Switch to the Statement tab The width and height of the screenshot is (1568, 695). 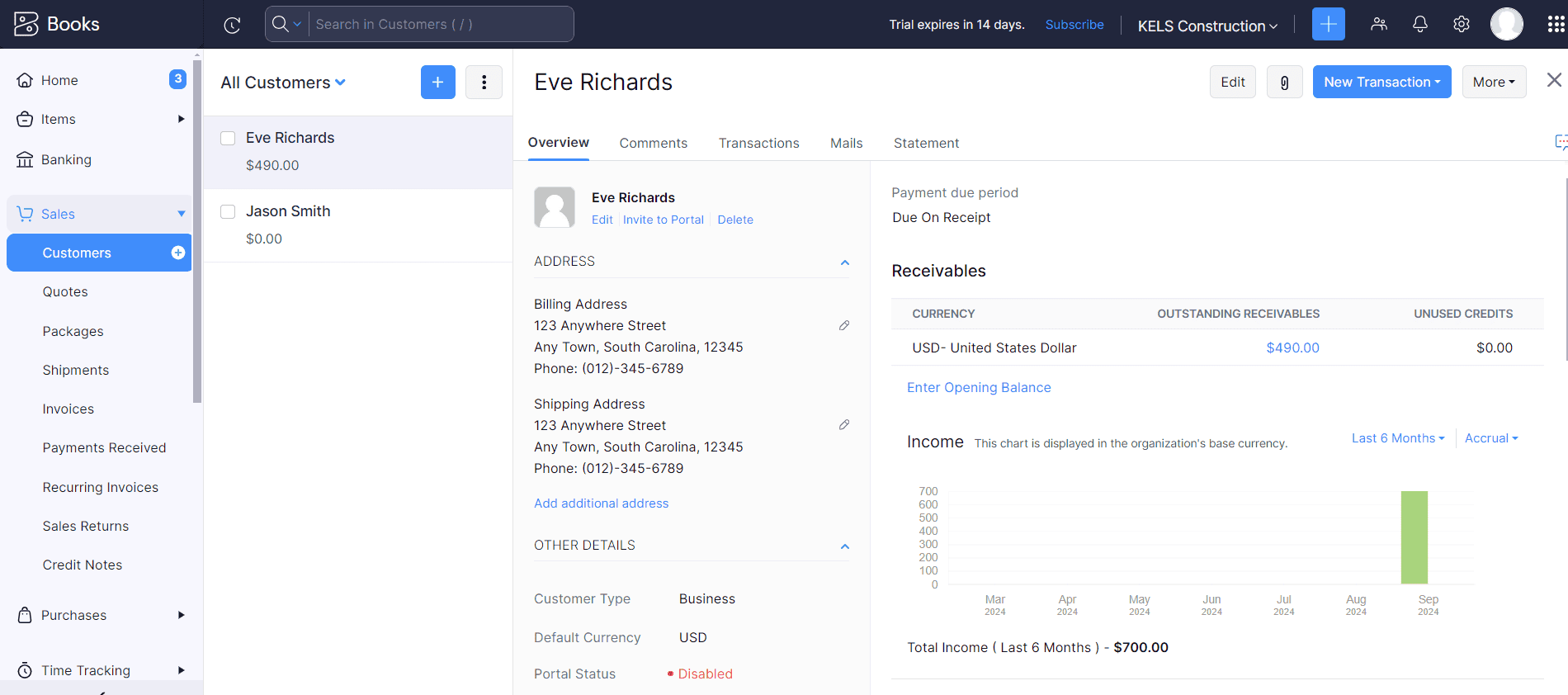coord(926,143)
